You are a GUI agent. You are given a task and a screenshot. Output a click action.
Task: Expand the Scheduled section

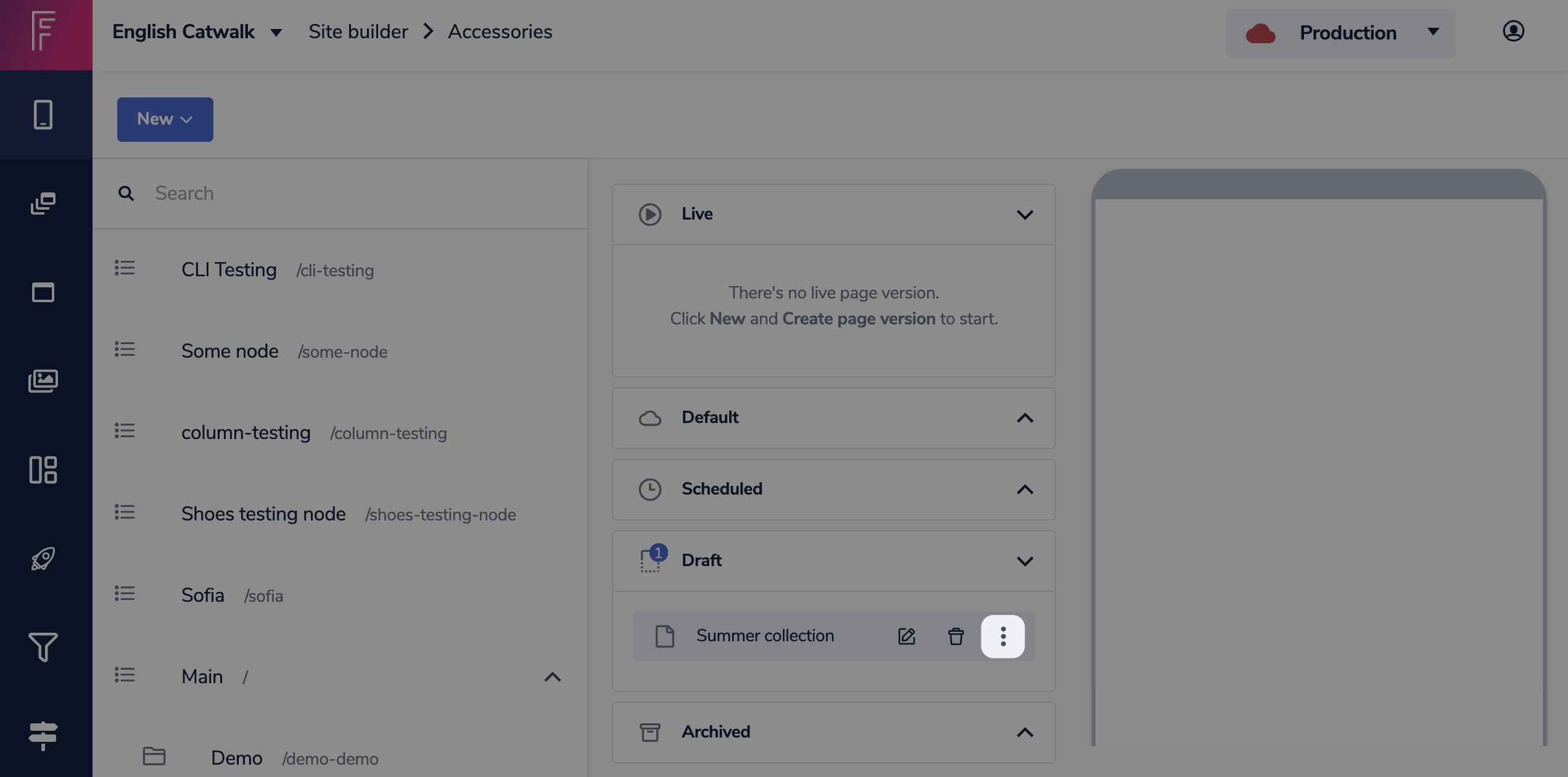[1025, 490]
